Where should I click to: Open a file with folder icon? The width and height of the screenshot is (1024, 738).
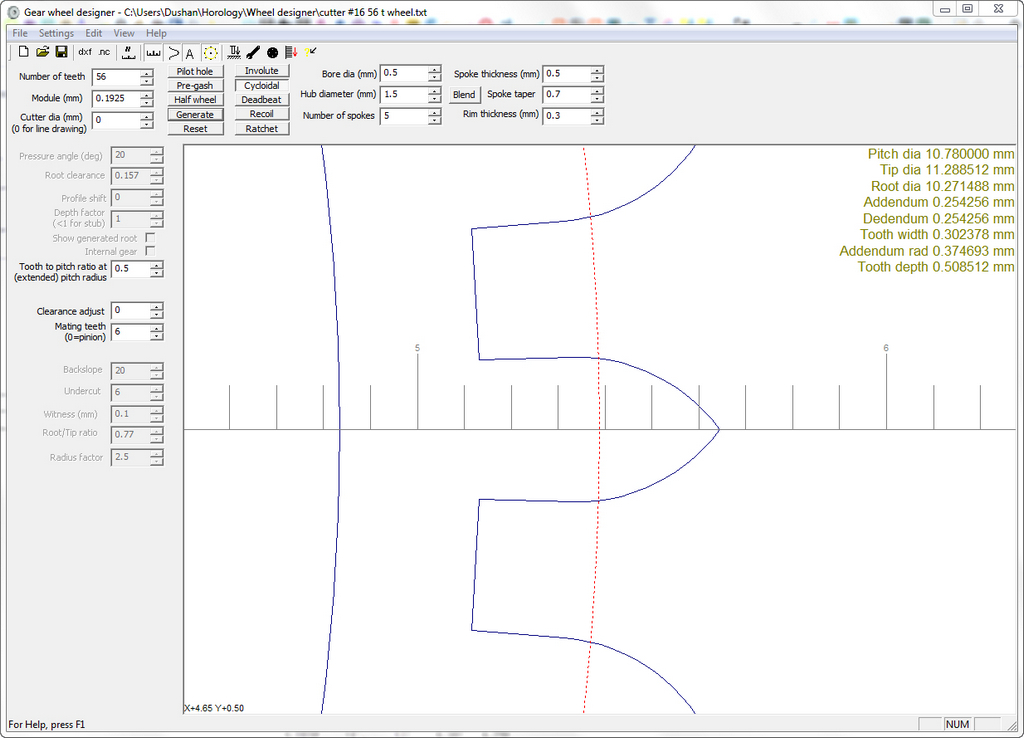tap(43, 52)
